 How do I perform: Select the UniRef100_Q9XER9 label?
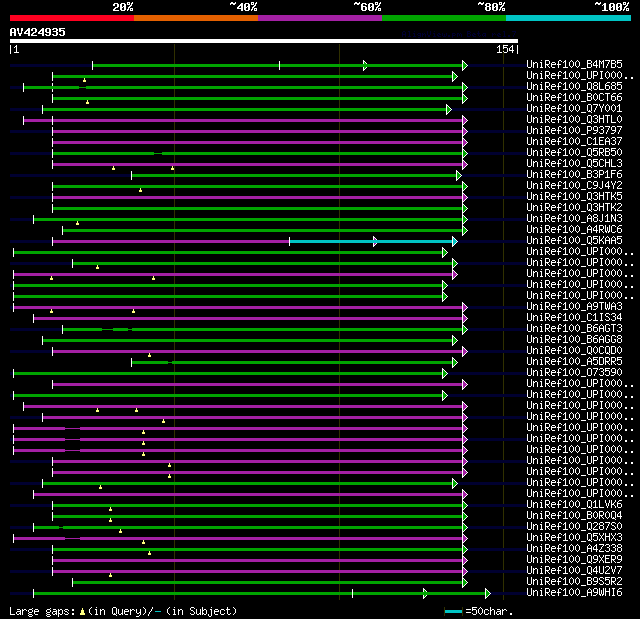(574, 560)
